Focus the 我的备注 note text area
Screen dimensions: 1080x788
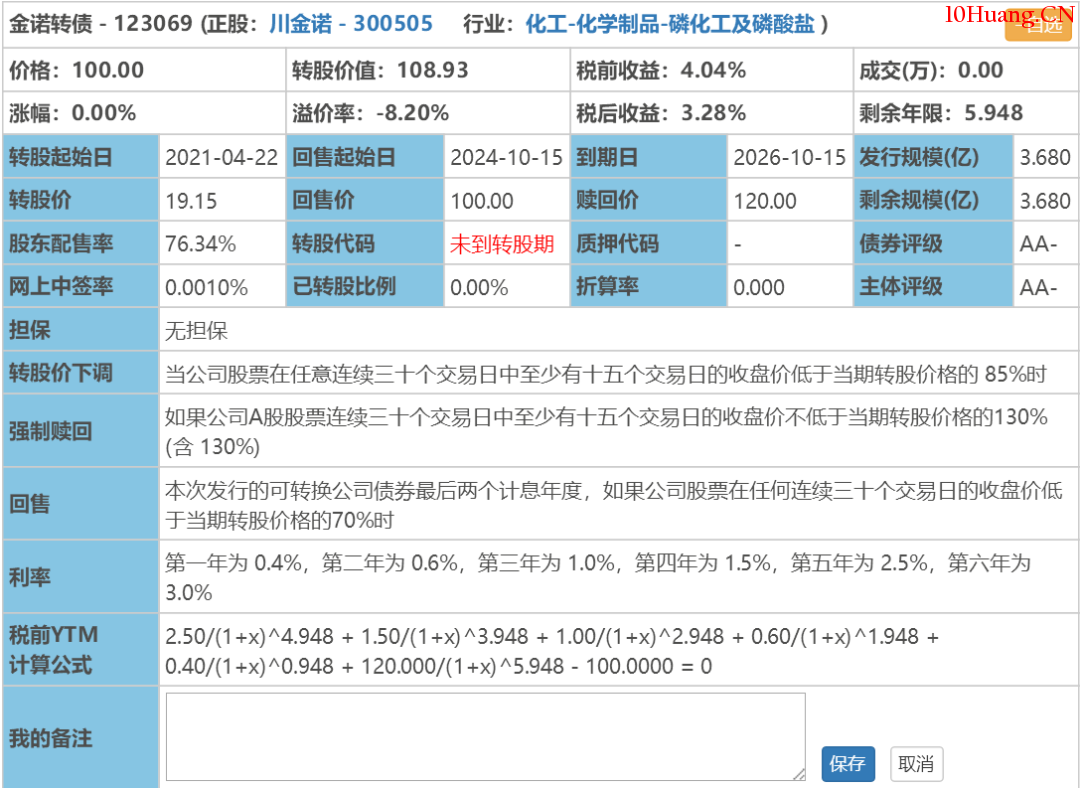(486, 737)
